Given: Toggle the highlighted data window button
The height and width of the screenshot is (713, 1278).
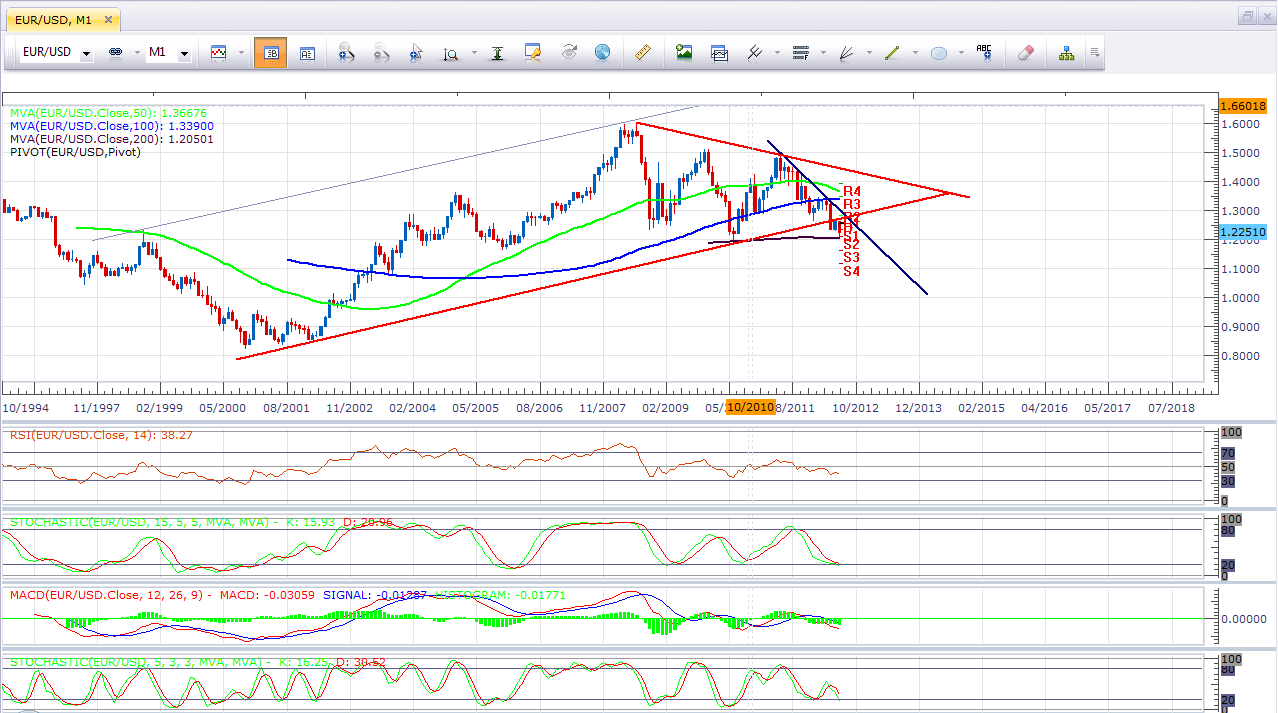Looking at the screenshot, I should pyautogui.click(x=270, y=53).
